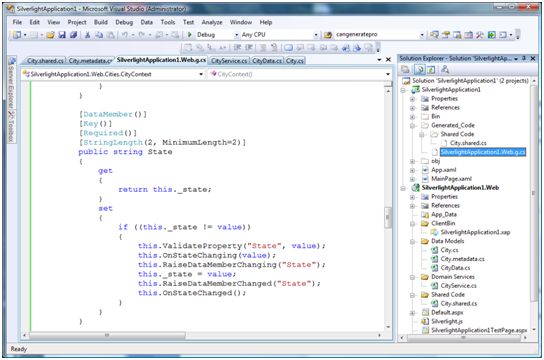Open the active files dropdown arrow beside tabs

click(379, 60)
